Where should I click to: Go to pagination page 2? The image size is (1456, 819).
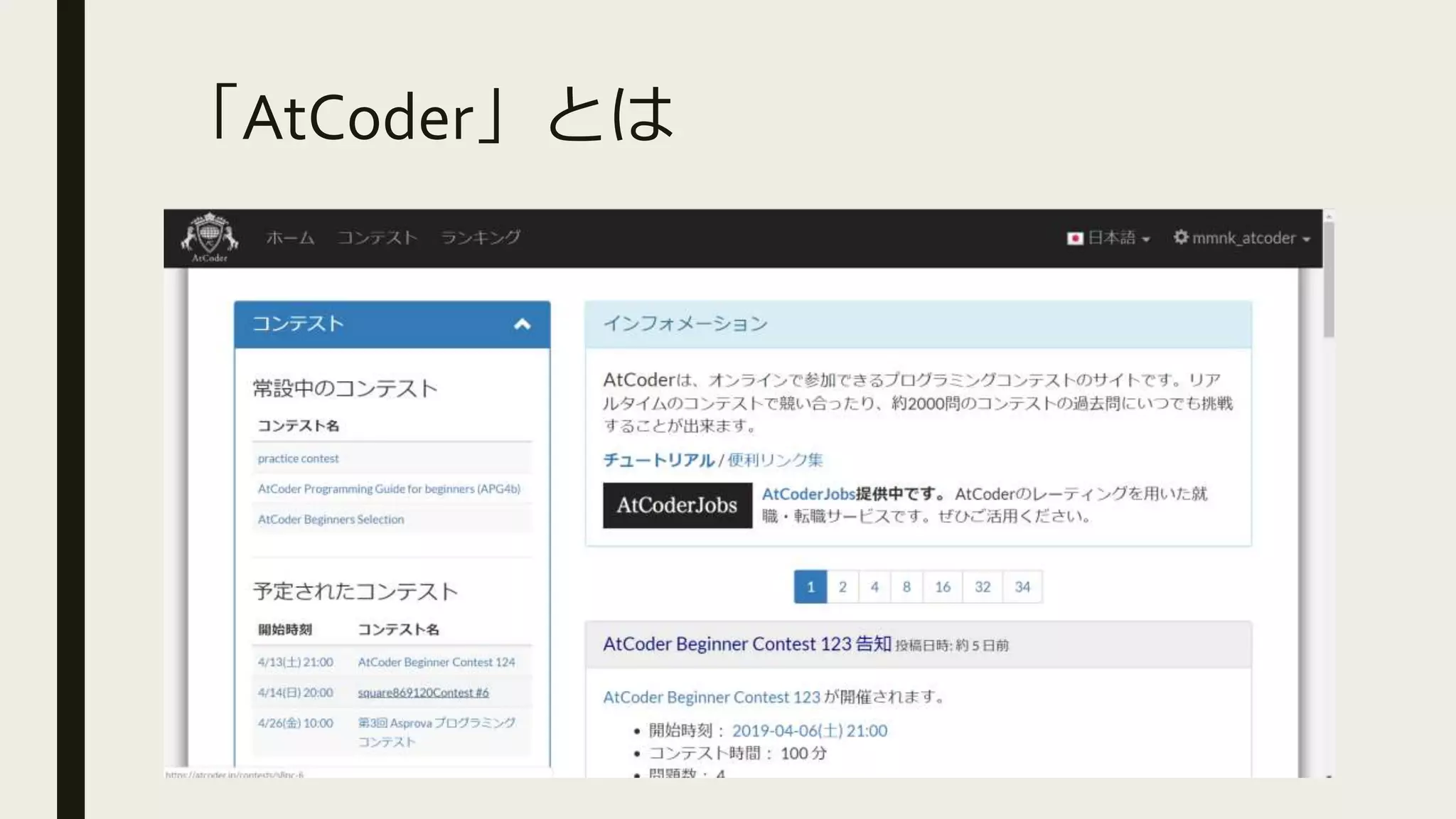click(x=842, y=587)
